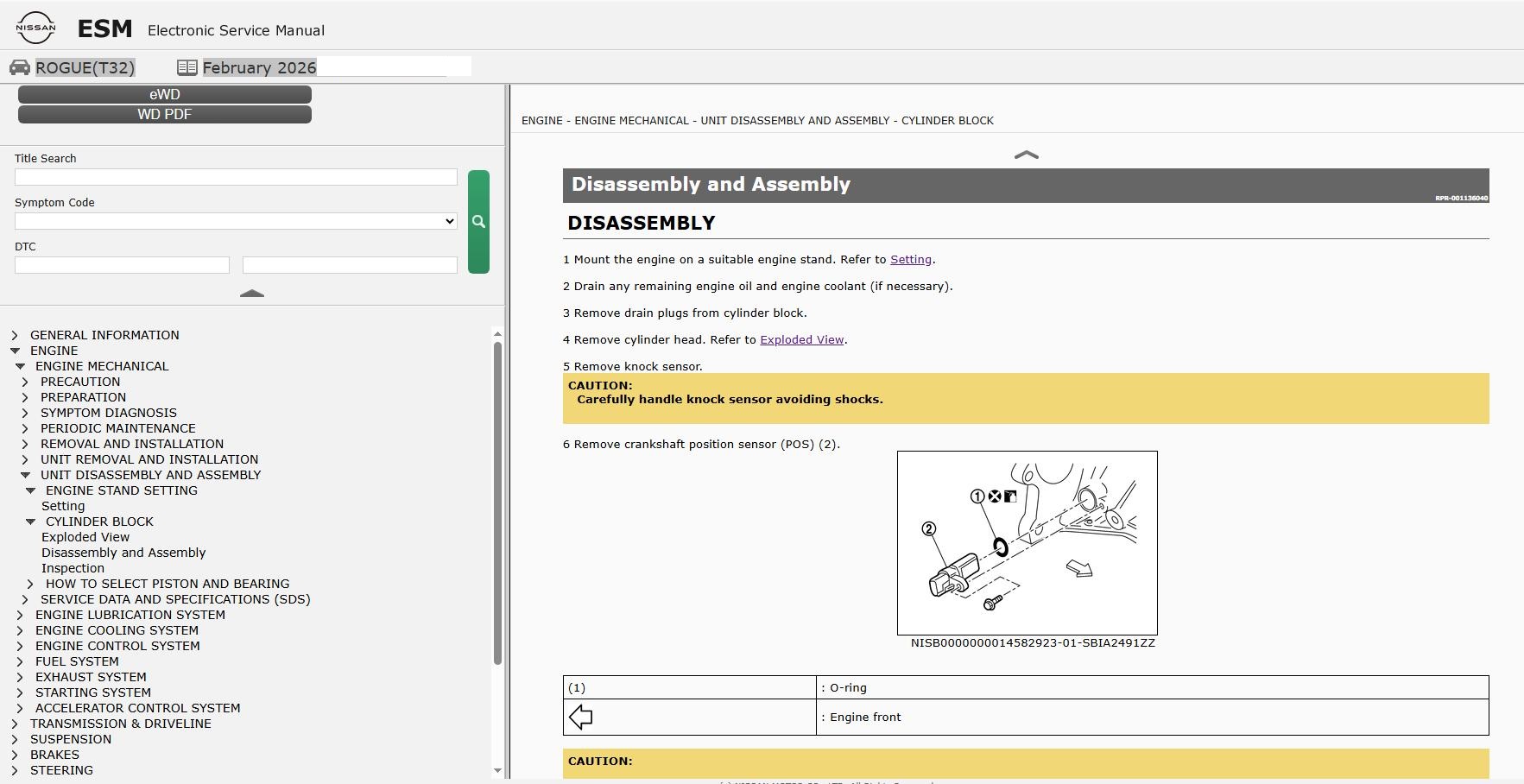Follow the Setting link in step 1
Viewport: 1524px width, 784px height.
(911, 259)
